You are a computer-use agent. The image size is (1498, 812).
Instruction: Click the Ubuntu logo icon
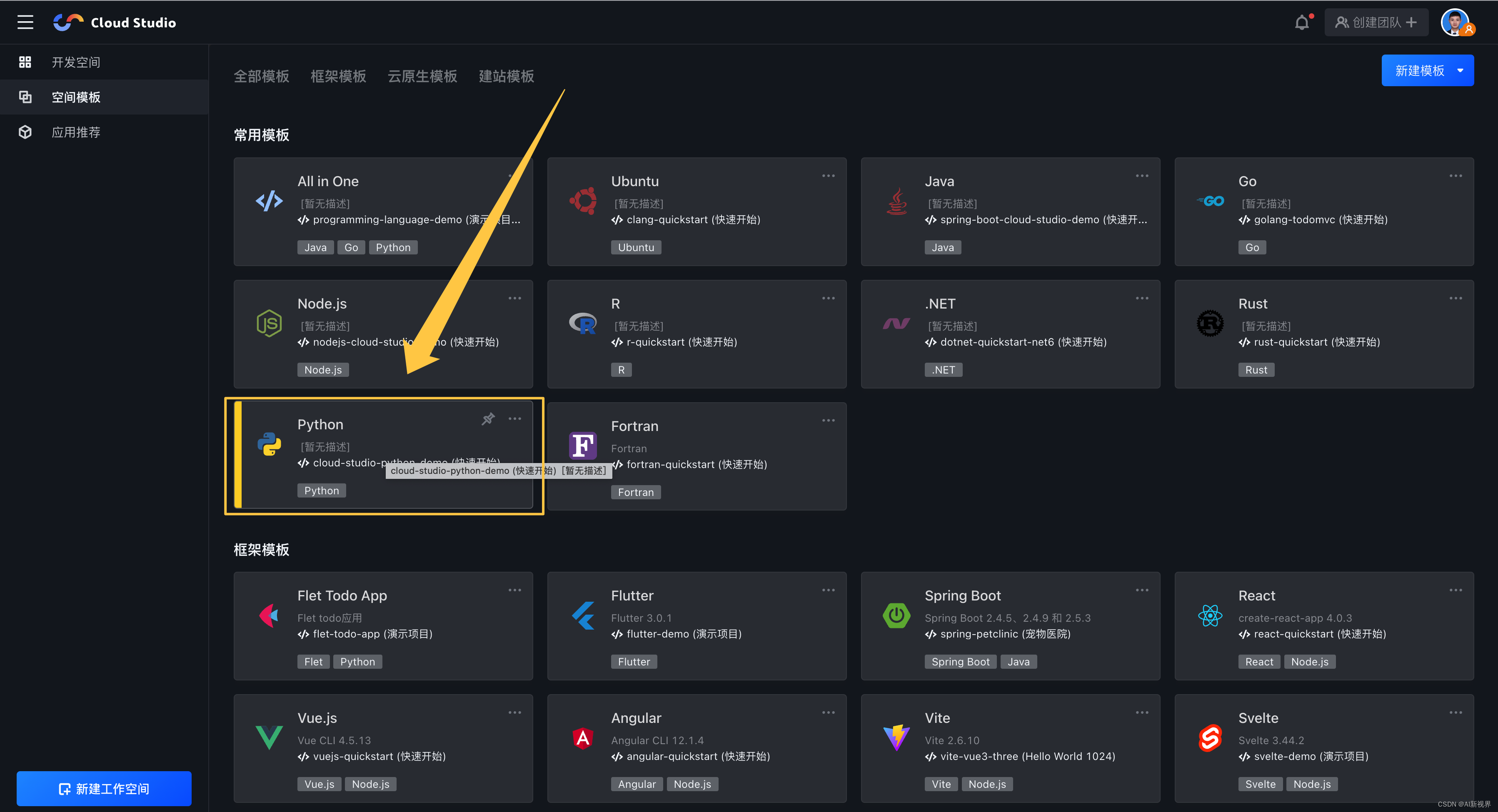[x=583, y=201]
